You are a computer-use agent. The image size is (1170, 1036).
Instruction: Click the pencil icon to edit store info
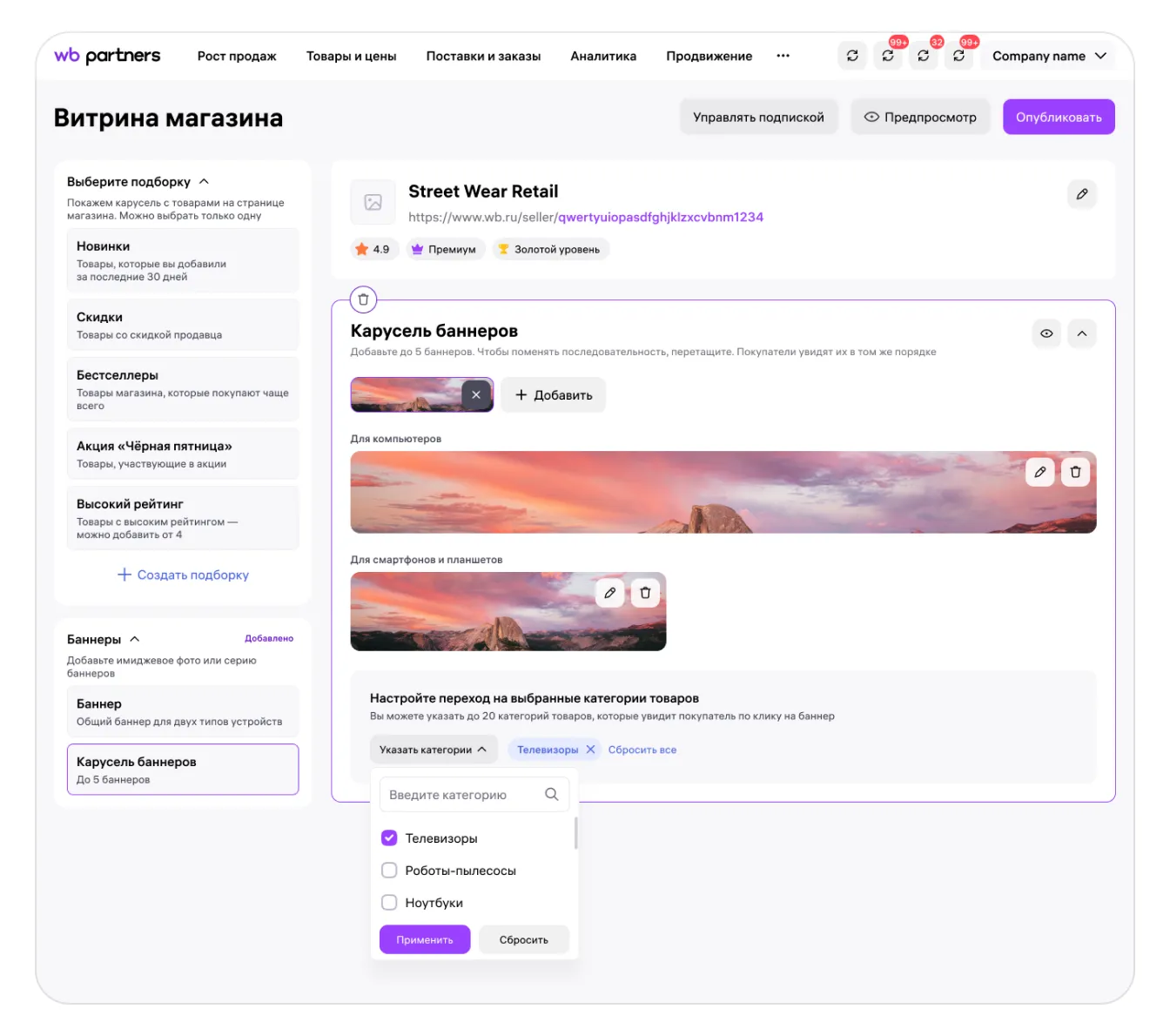(x=1081, y=194)
